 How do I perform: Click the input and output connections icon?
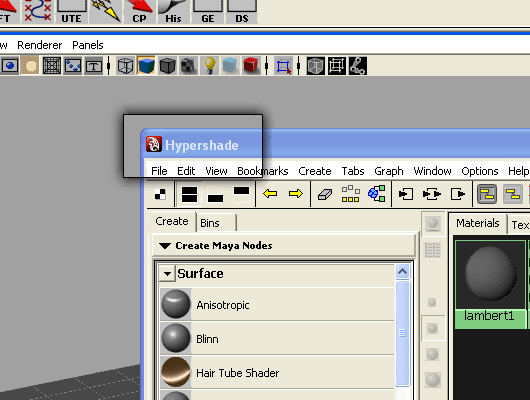432,194
